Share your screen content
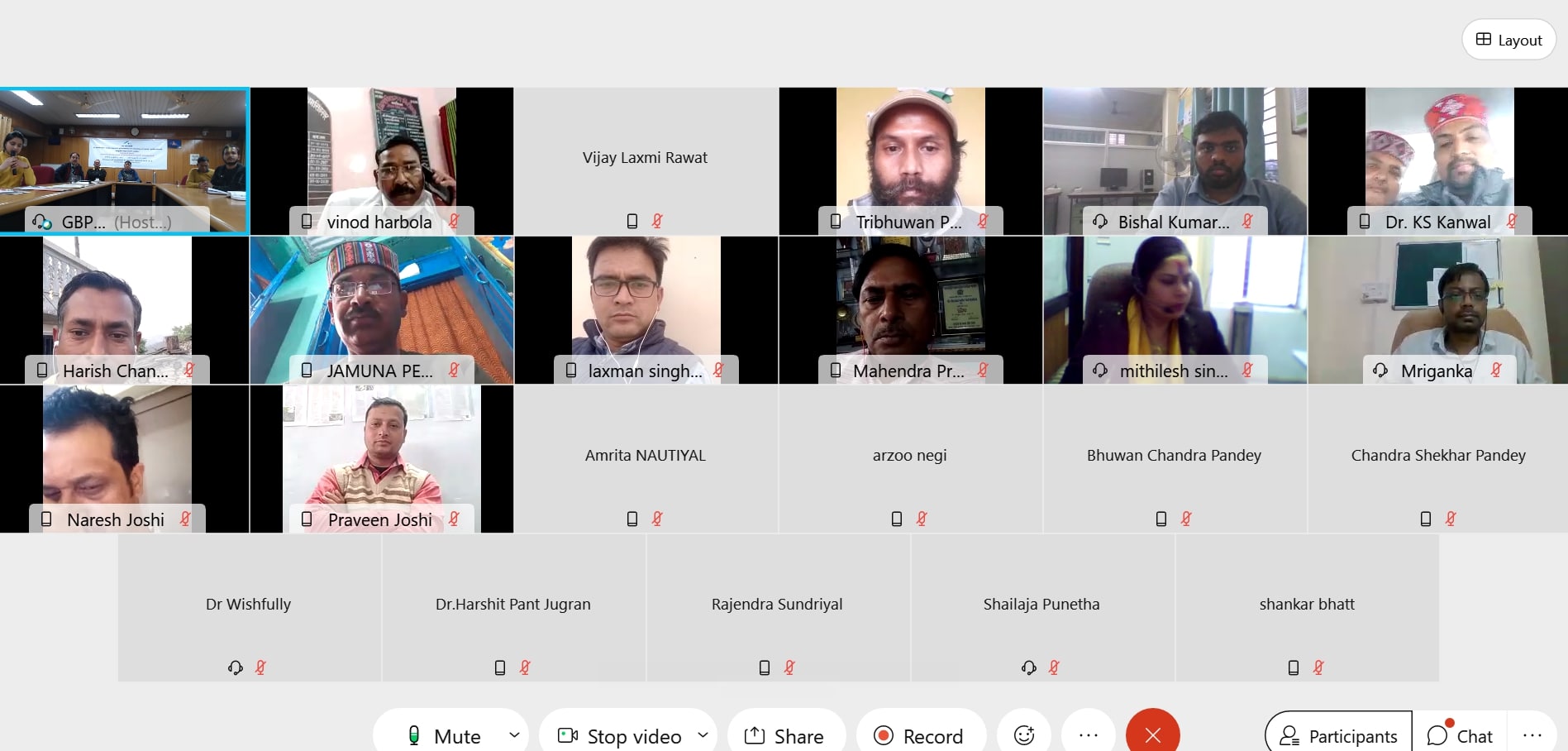The image size is (1568, 751). click(785, 735)
